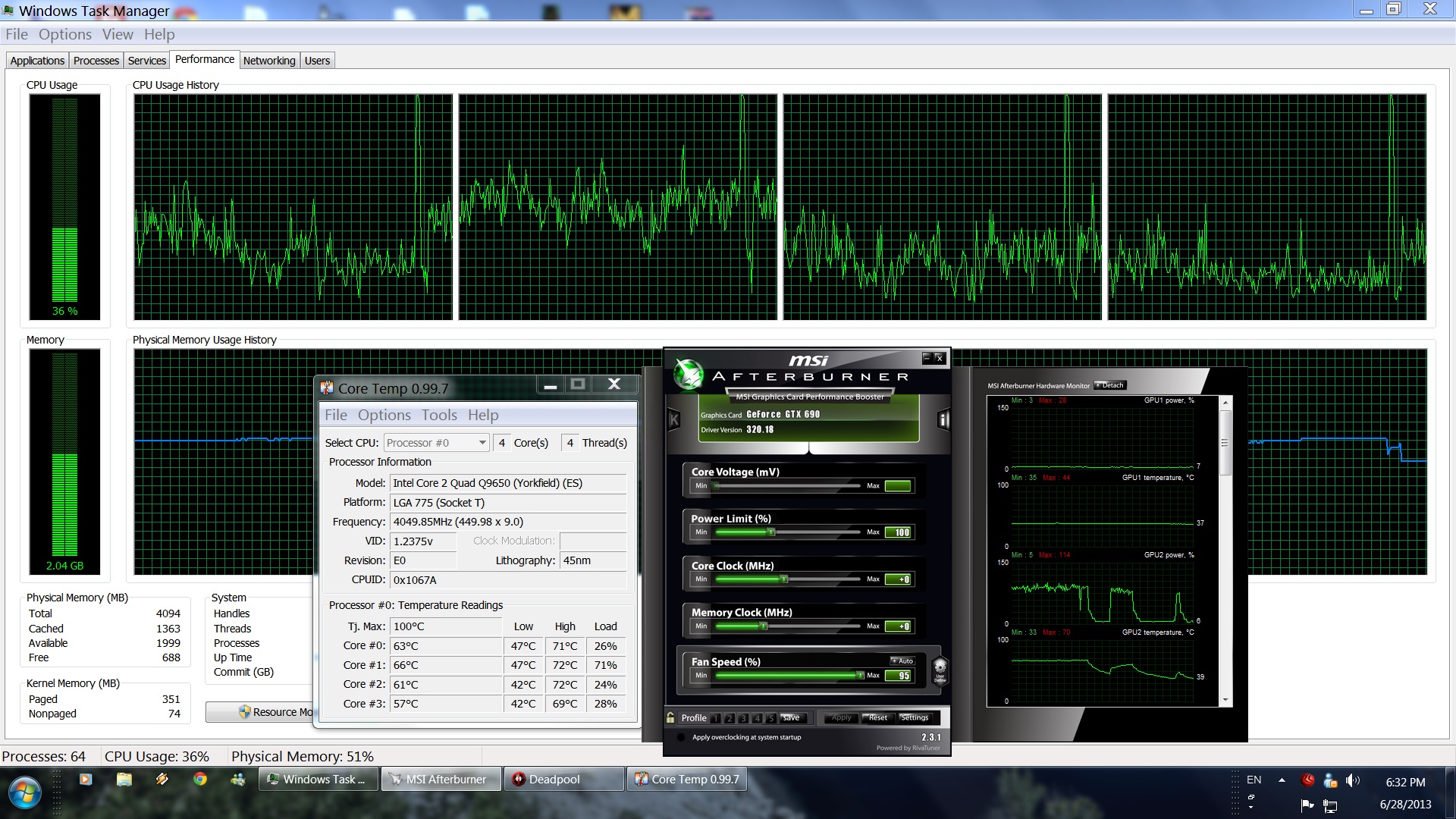Switch to the Networking tab
The height and width of the screenshot is (819, 1456).
click(269, 61)
